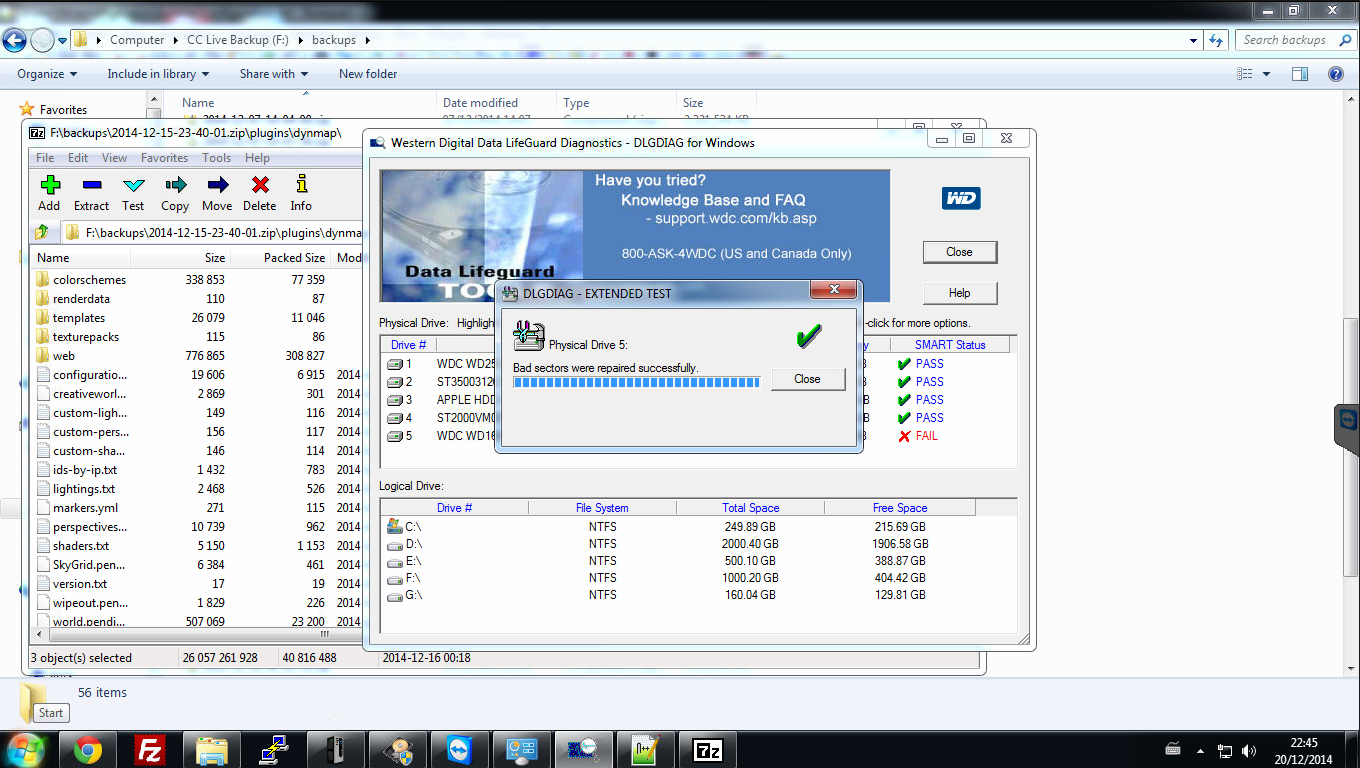Run Test on archive in 7-Zip
Image resolution: width=1360 pixels, height=768 pixels.
tap(133, 192)
